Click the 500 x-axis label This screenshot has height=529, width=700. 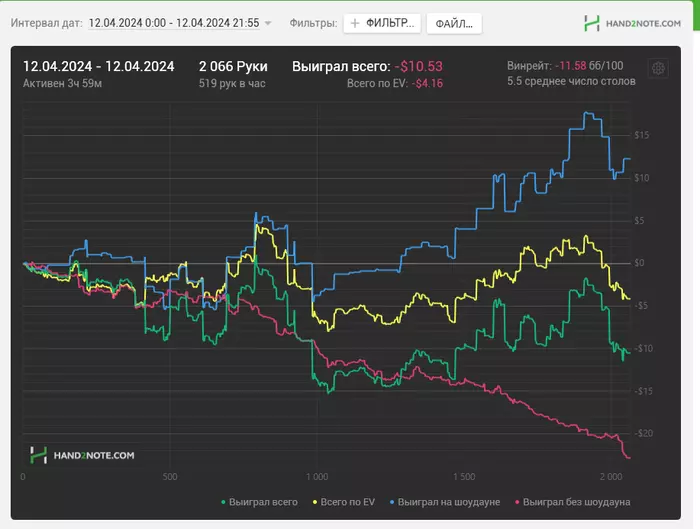170,477
